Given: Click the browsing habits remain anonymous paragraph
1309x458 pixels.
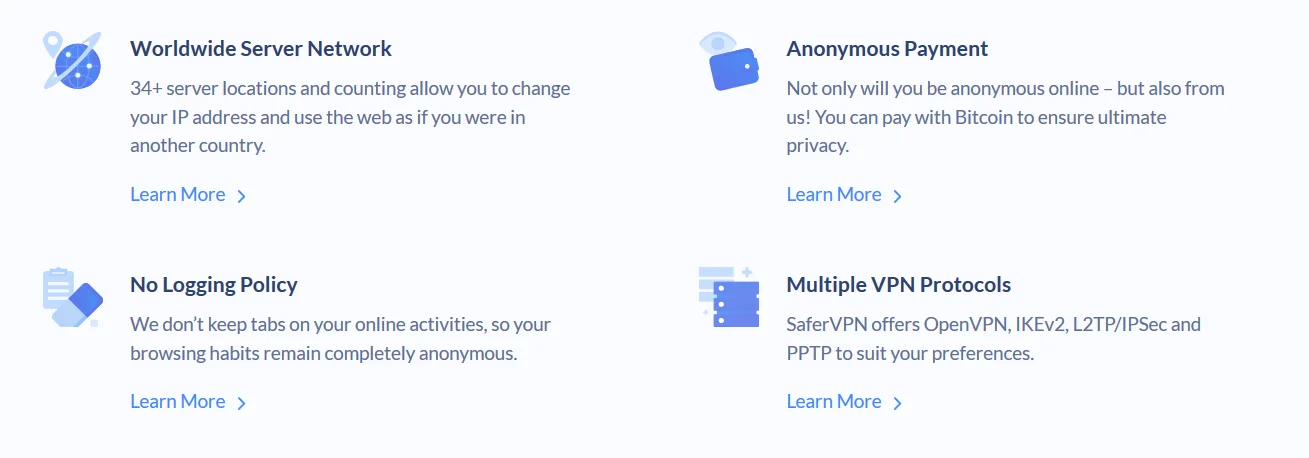Looking at the screenshot, I should pos(340,339).
